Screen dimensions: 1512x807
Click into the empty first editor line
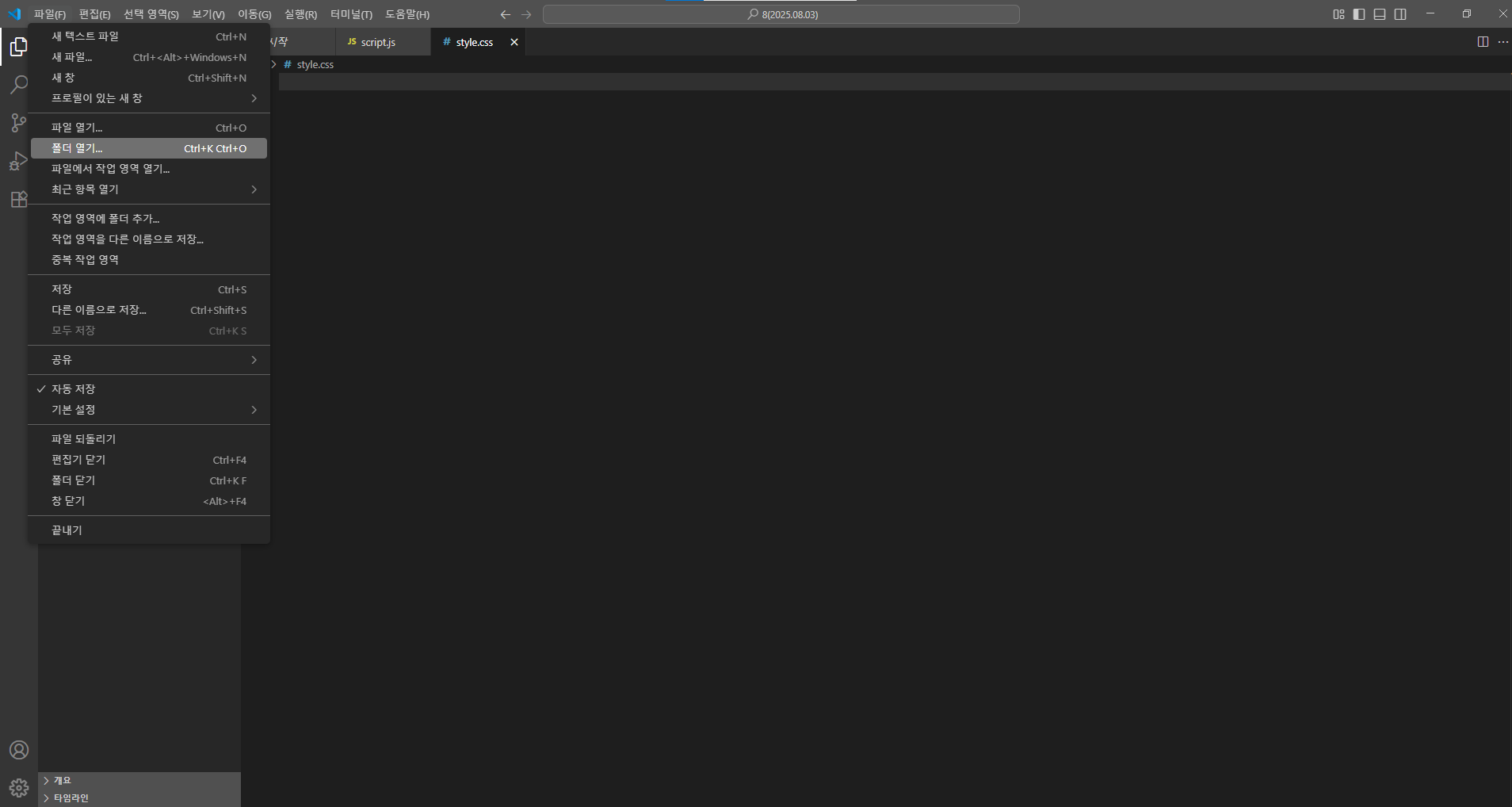pos(895,82)
